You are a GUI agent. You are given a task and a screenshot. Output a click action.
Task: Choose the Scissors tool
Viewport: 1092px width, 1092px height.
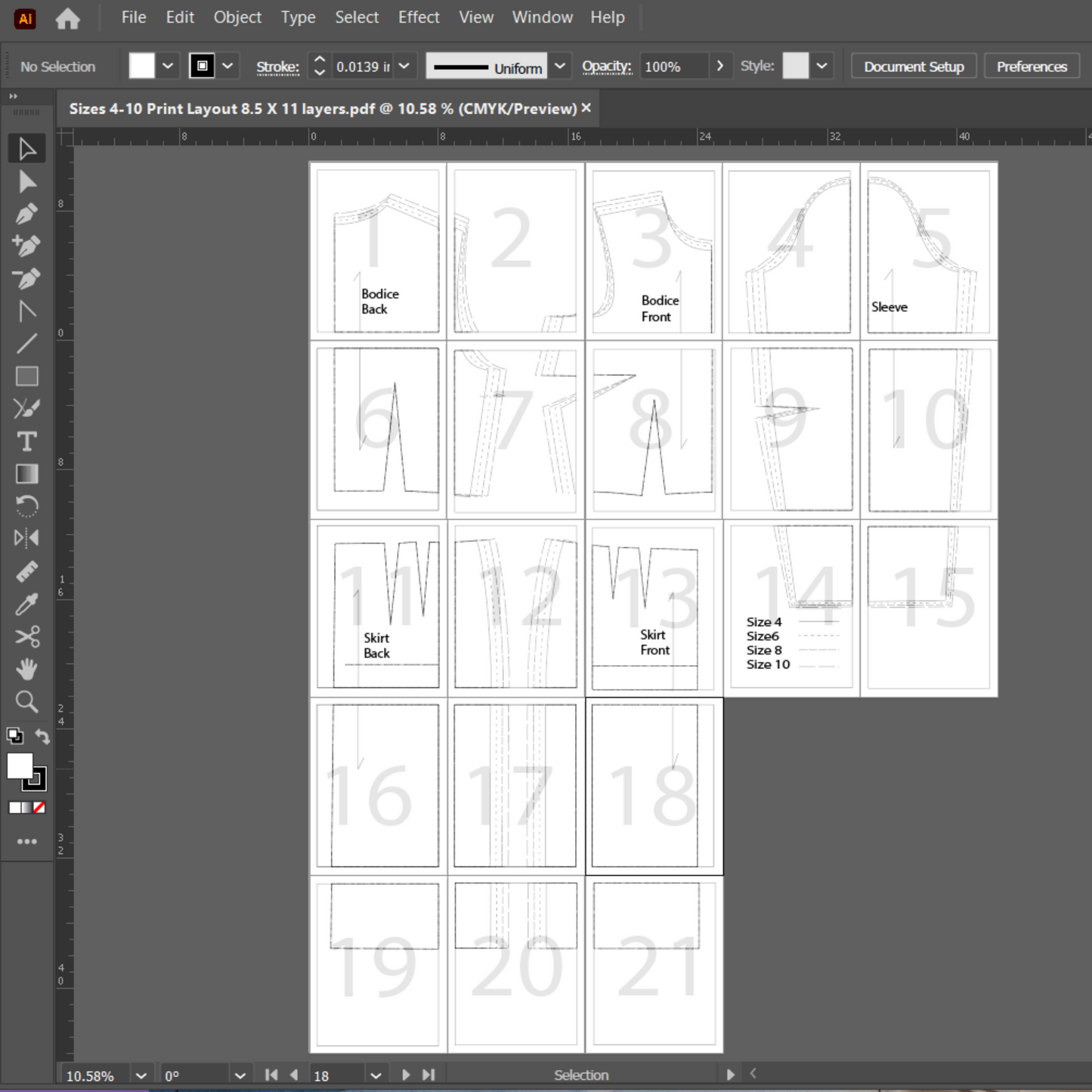pos(27,637)
